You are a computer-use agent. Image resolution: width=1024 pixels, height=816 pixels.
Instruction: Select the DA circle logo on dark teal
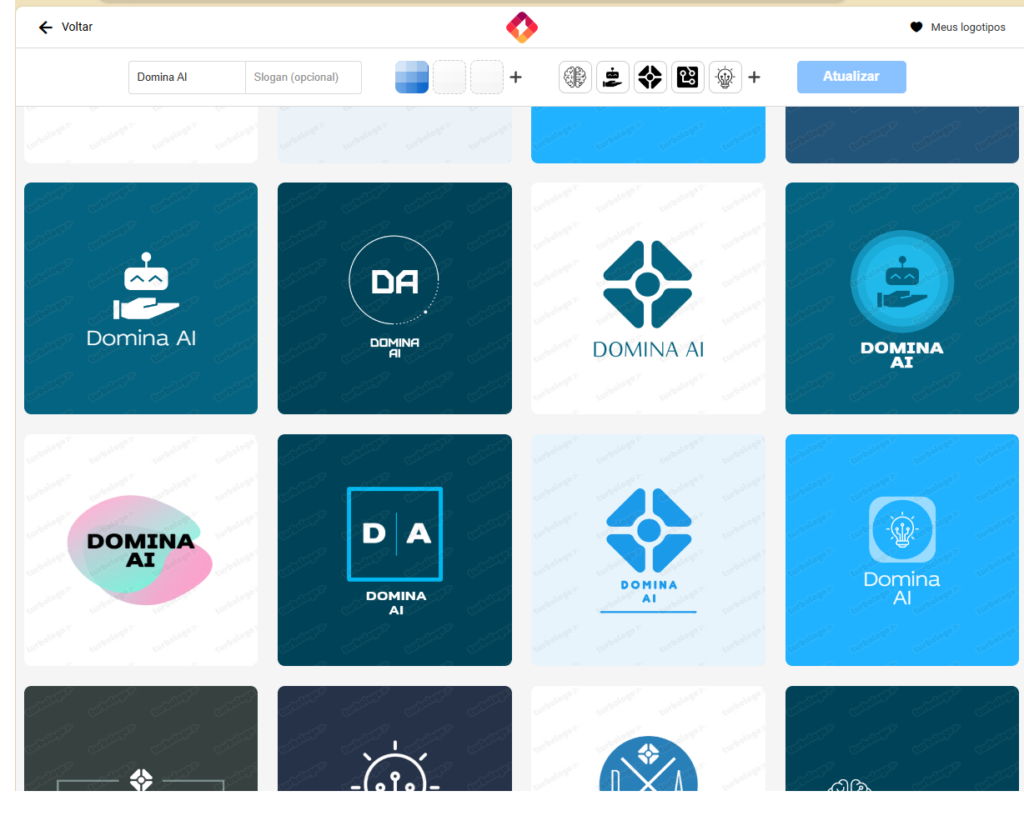[394, 298]
